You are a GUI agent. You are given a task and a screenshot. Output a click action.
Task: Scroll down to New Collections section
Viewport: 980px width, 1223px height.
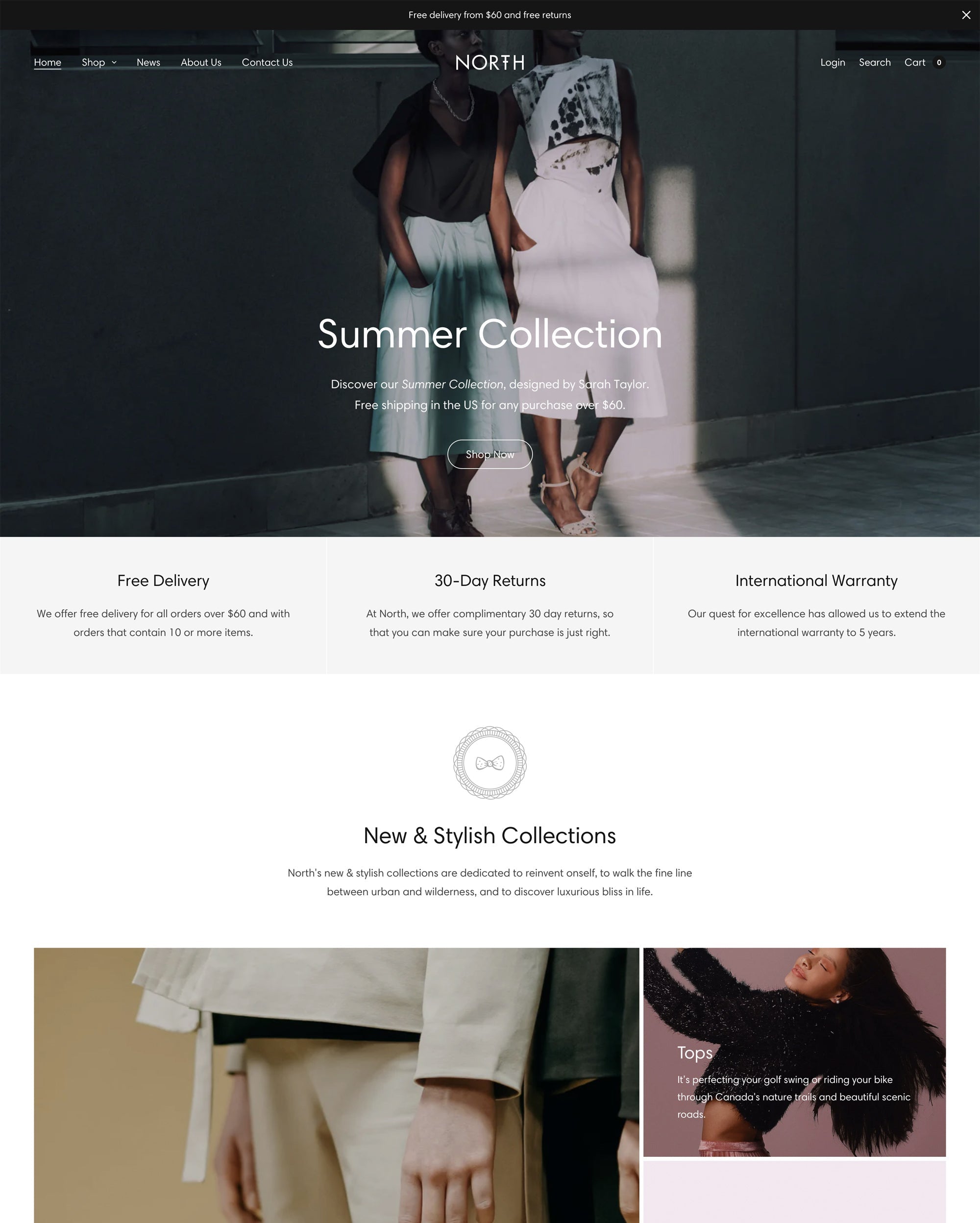[x=490, y=835]
